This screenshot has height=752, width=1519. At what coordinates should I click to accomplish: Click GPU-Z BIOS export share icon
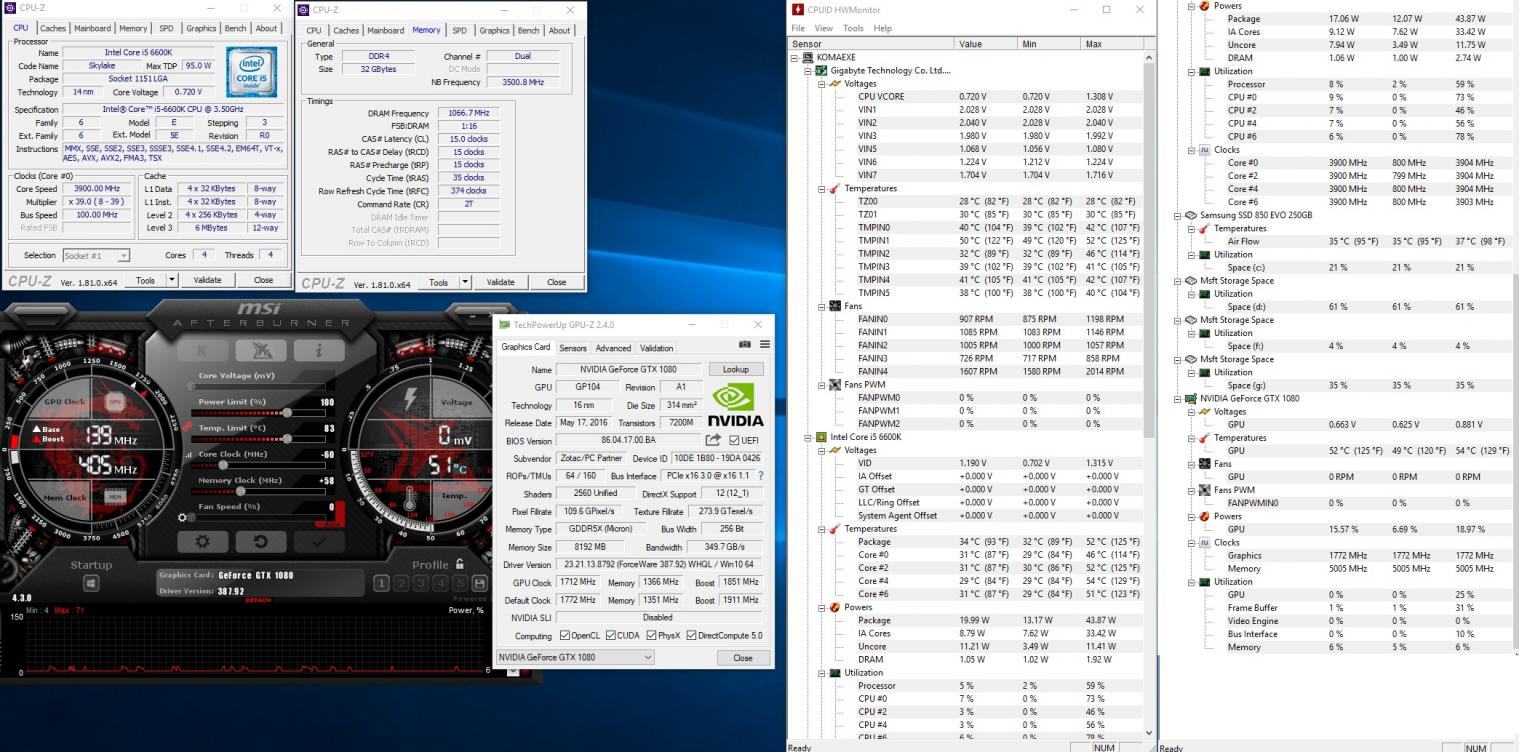(x=713, y=440)
